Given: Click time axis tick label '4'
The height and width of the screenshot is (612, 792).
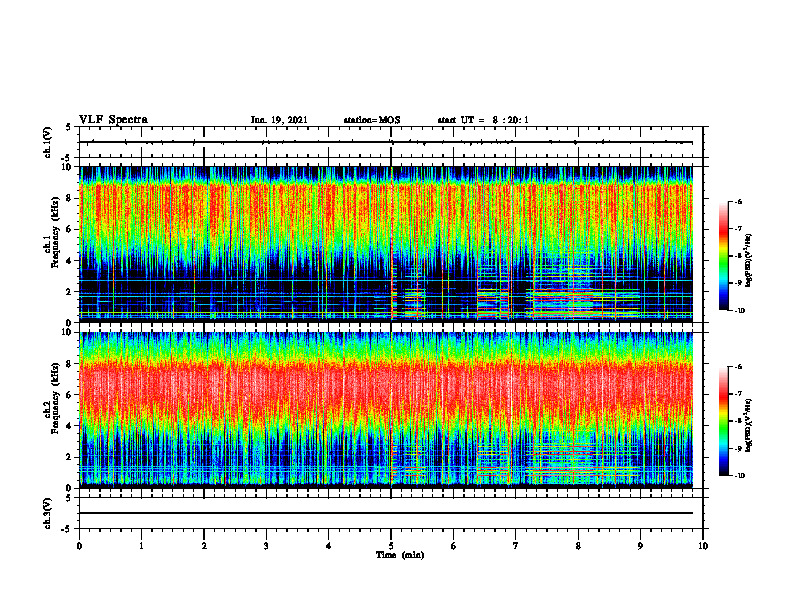Looking at the screenshot, I should (x=329, y=546).
